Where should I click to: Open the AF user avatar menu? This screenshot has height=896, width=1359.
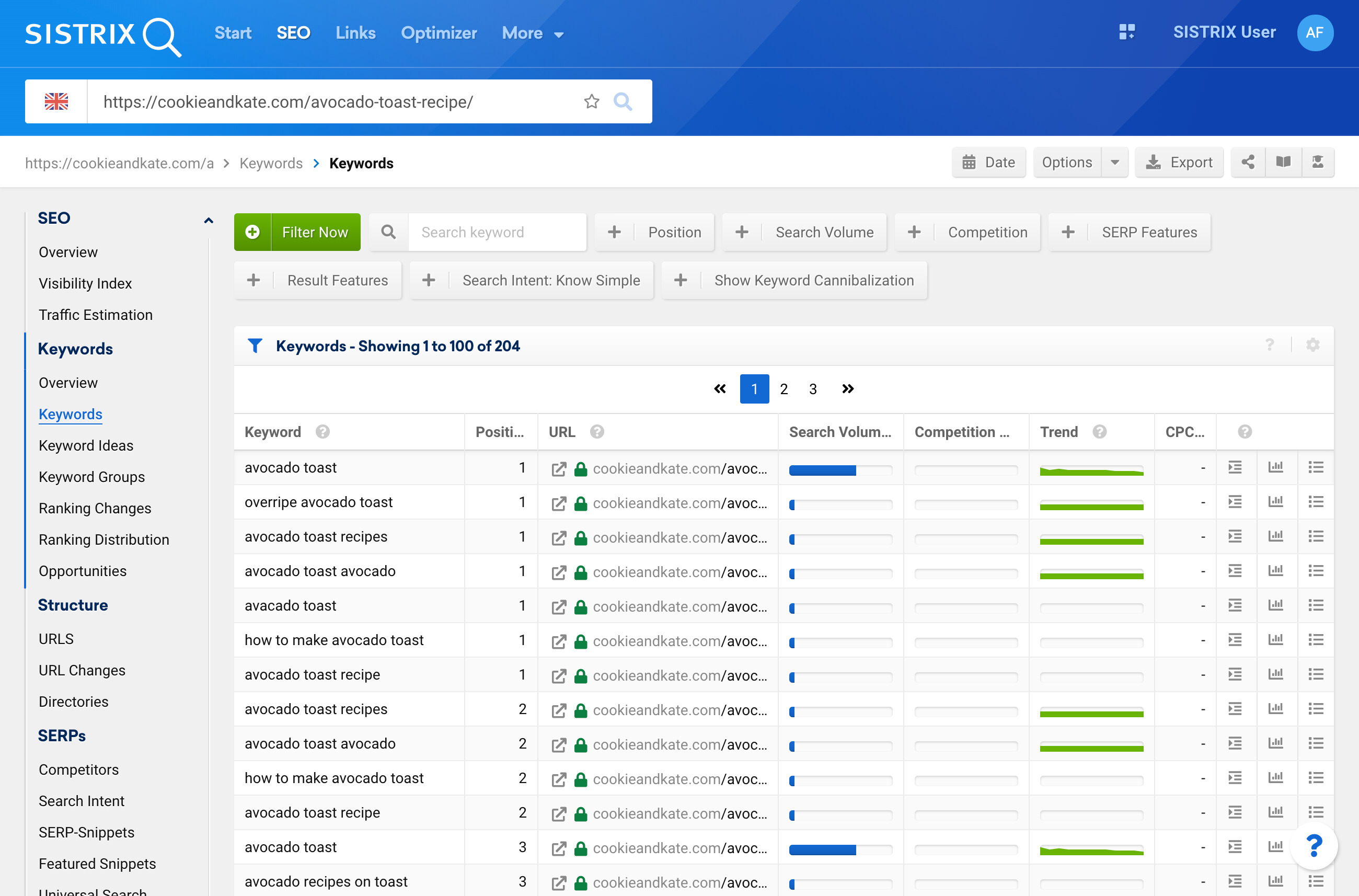tap(1315, 32)
